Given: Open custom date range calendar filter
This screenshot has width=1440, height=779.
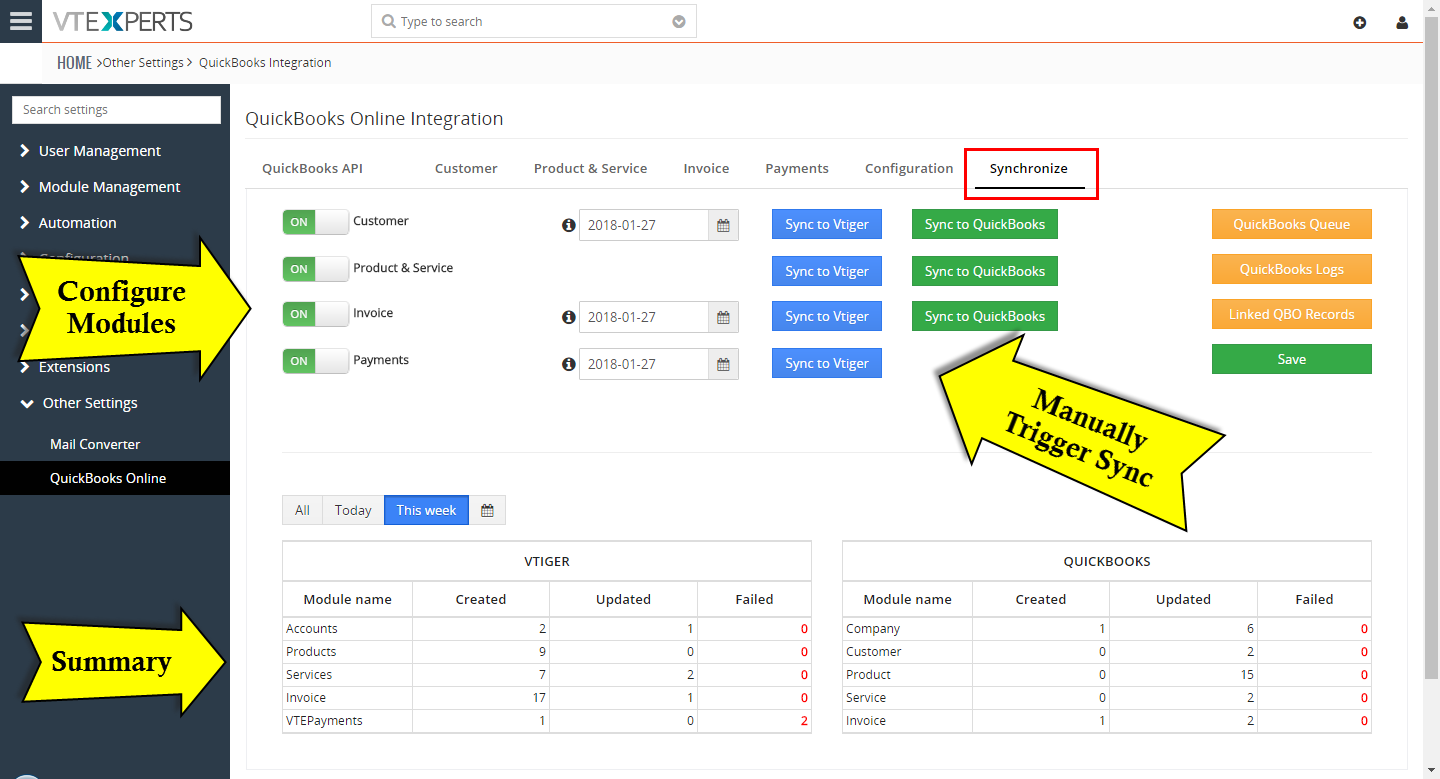Looking at the screenshot, I should tap(487, 510).
